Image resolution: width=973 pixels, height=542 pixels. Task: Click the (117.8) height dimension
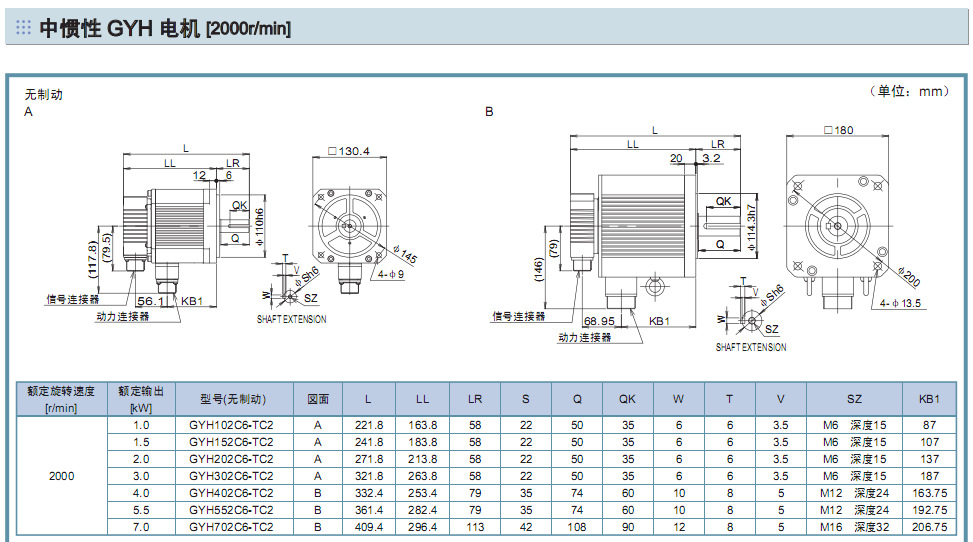pos(92,260)
